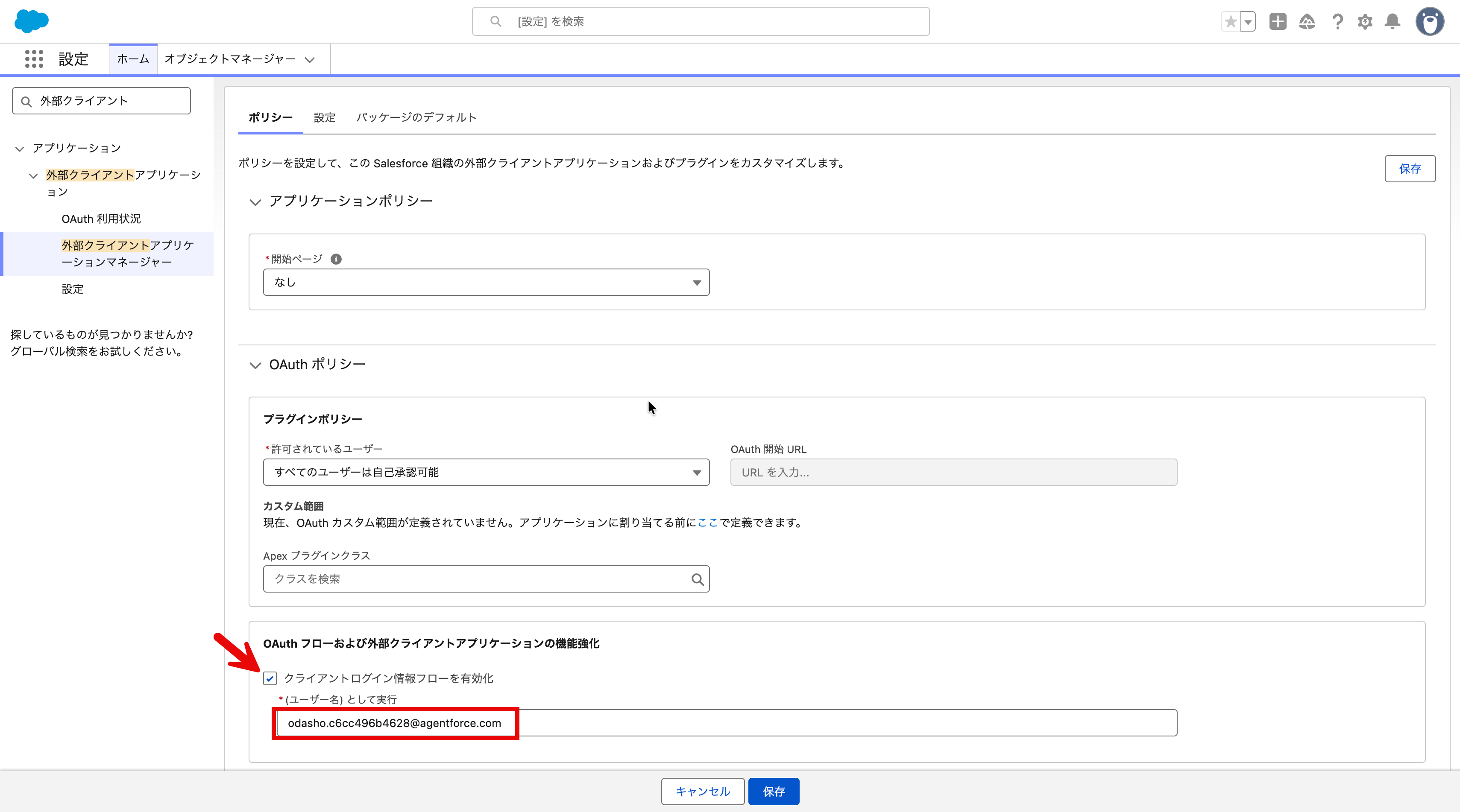Image resolution: width=1460 pixels, height=812 pixels.
Task: Open the notifications bell
Action: point(1393,21)
